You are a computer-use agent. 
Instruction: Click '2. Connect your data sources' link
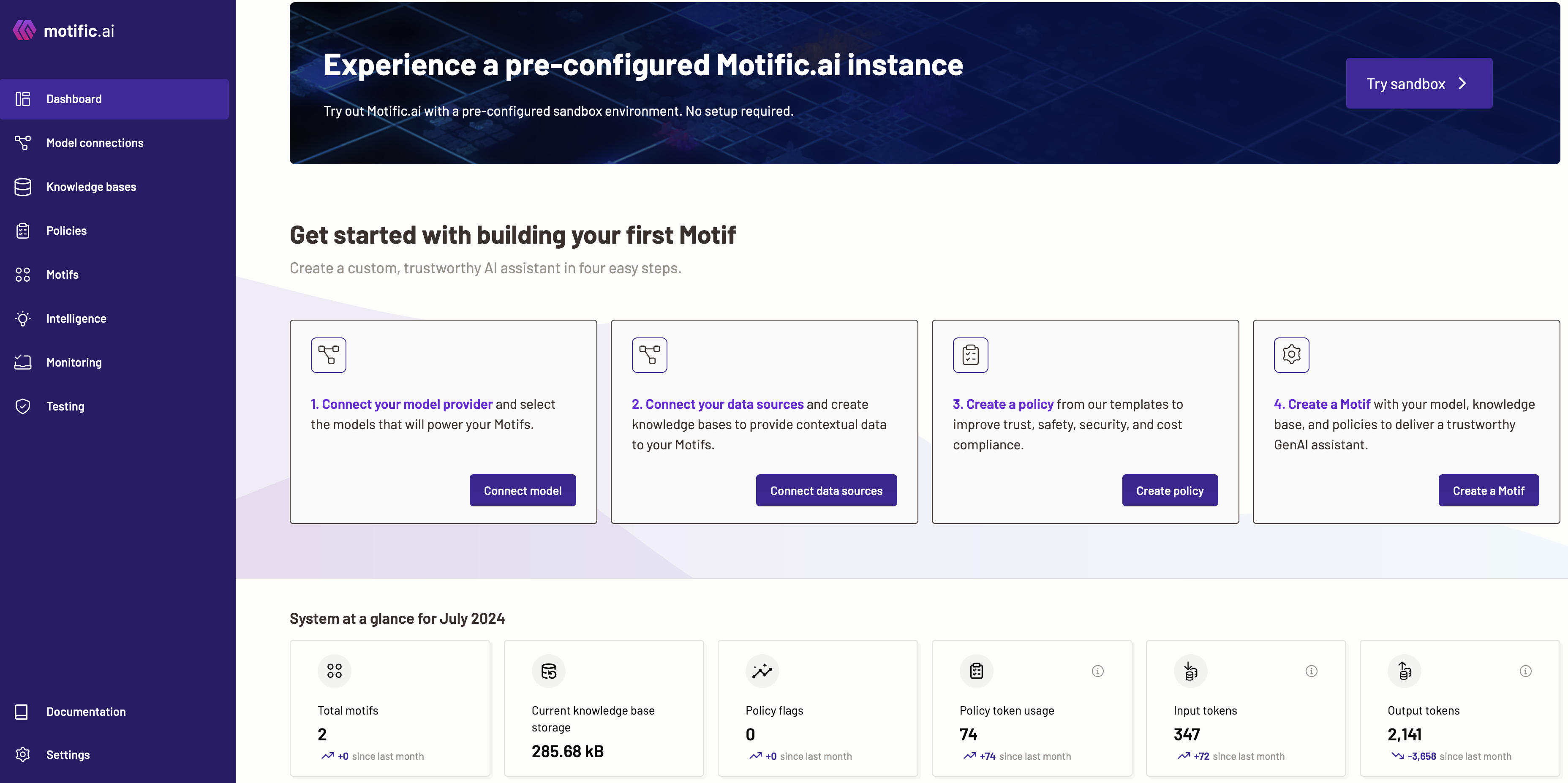click(718, 404)
